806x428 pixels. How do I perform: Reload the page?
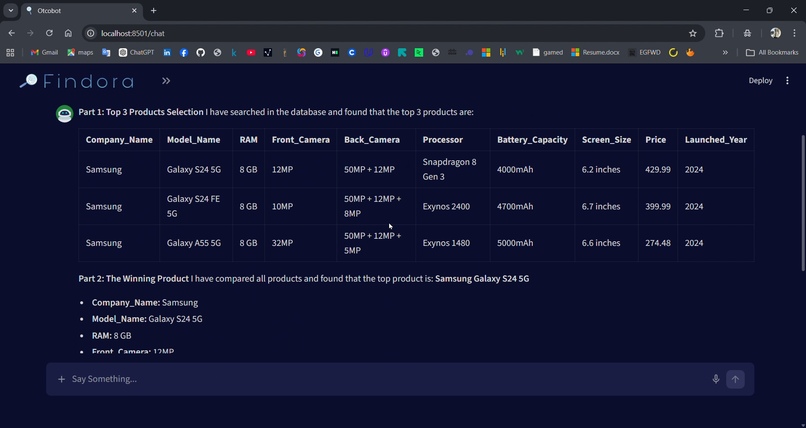(49, 33)
